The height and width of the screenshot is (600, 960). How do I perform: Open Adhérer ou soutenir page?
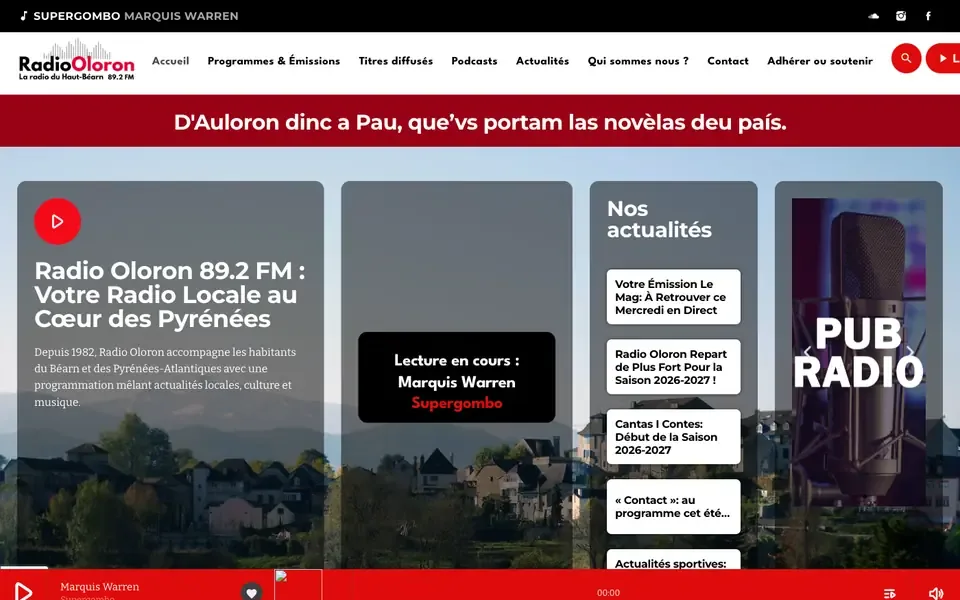point(820,61)
